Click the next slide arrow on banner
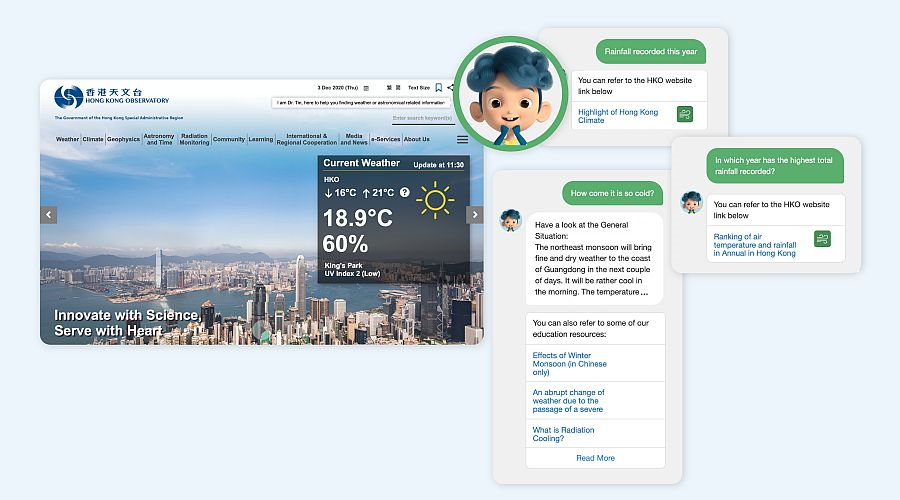The width and height of the screenshot is (900, 500). 475,215
